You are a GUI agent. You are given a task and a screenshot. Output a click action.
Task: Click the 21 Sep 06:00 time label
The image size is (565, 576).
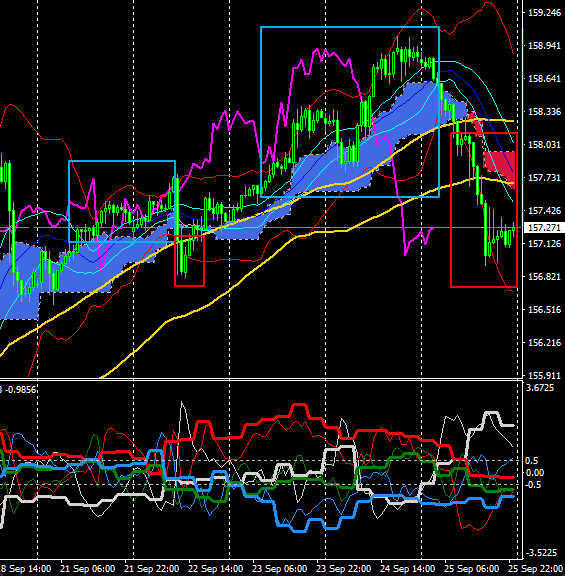[87, 569]
